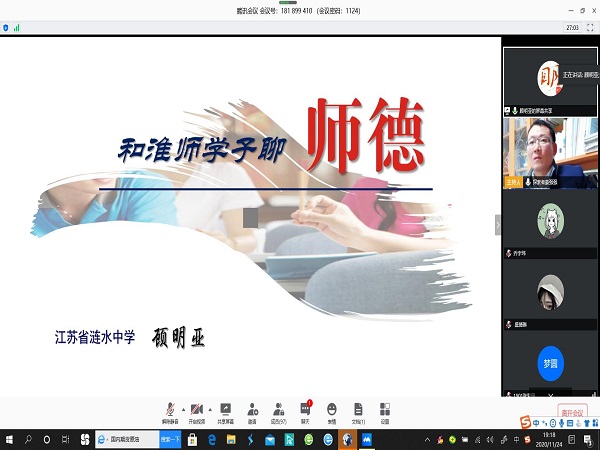Check the green network signal bars
Screen dimensions: 600x450
pyautogui.click(x=16, y=28)
